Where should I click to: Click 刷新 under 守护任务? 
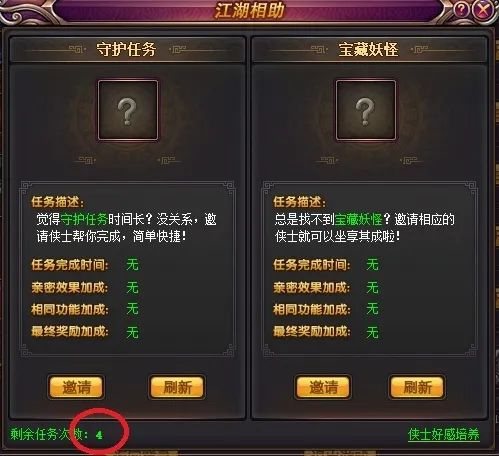177,387
